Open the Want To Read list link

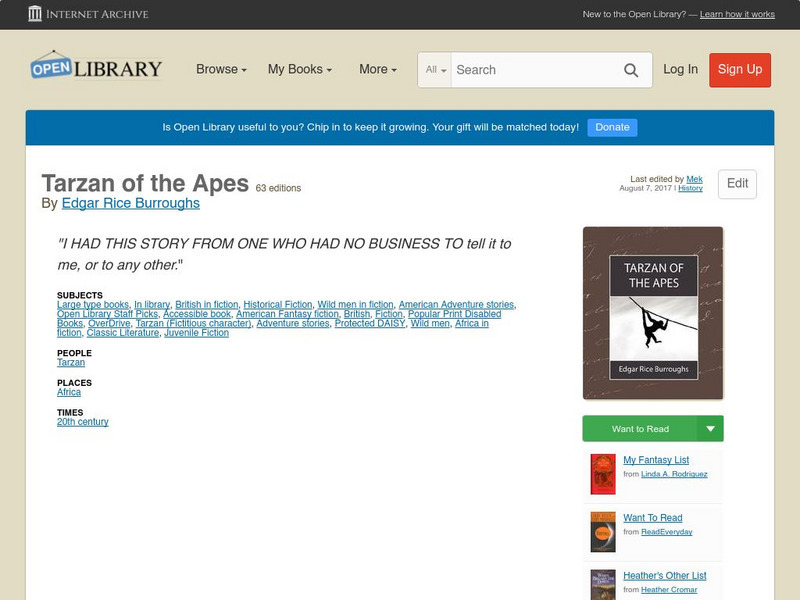coord(653,518)
